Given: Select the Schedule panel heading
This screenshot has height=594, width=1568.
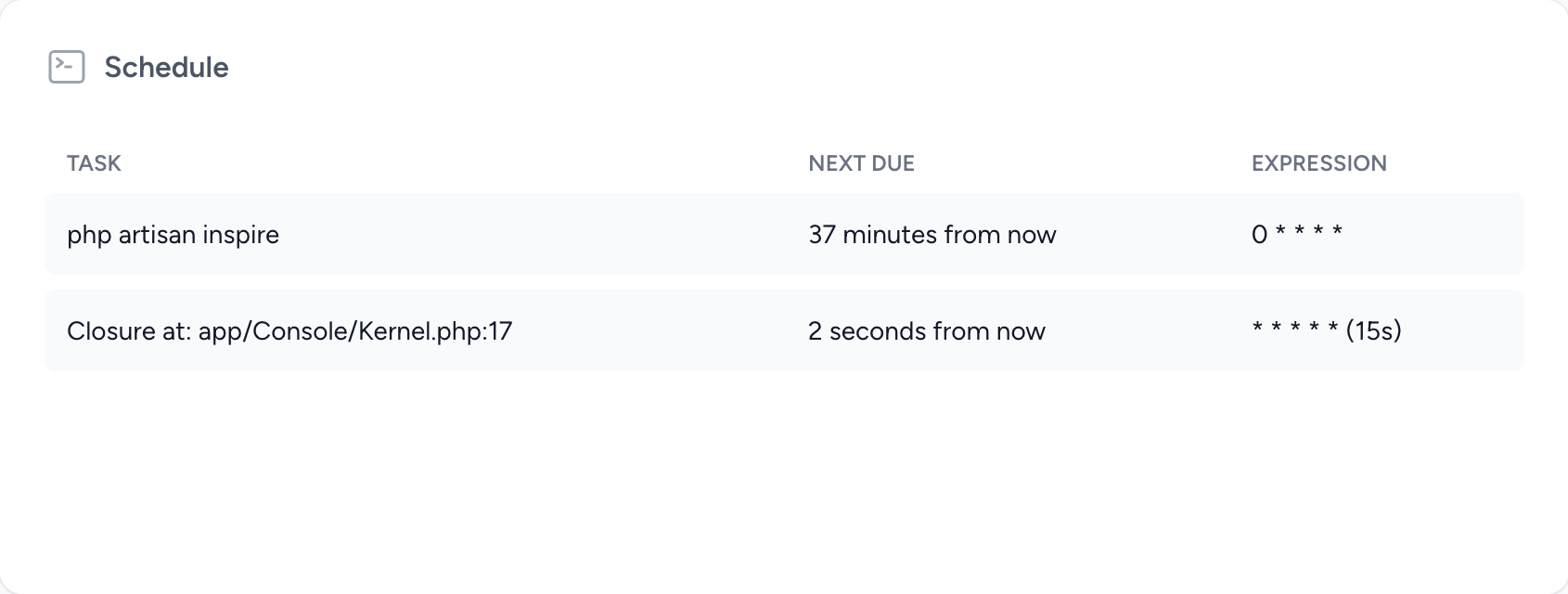Looking at the screenshot, I should (167, 67).
